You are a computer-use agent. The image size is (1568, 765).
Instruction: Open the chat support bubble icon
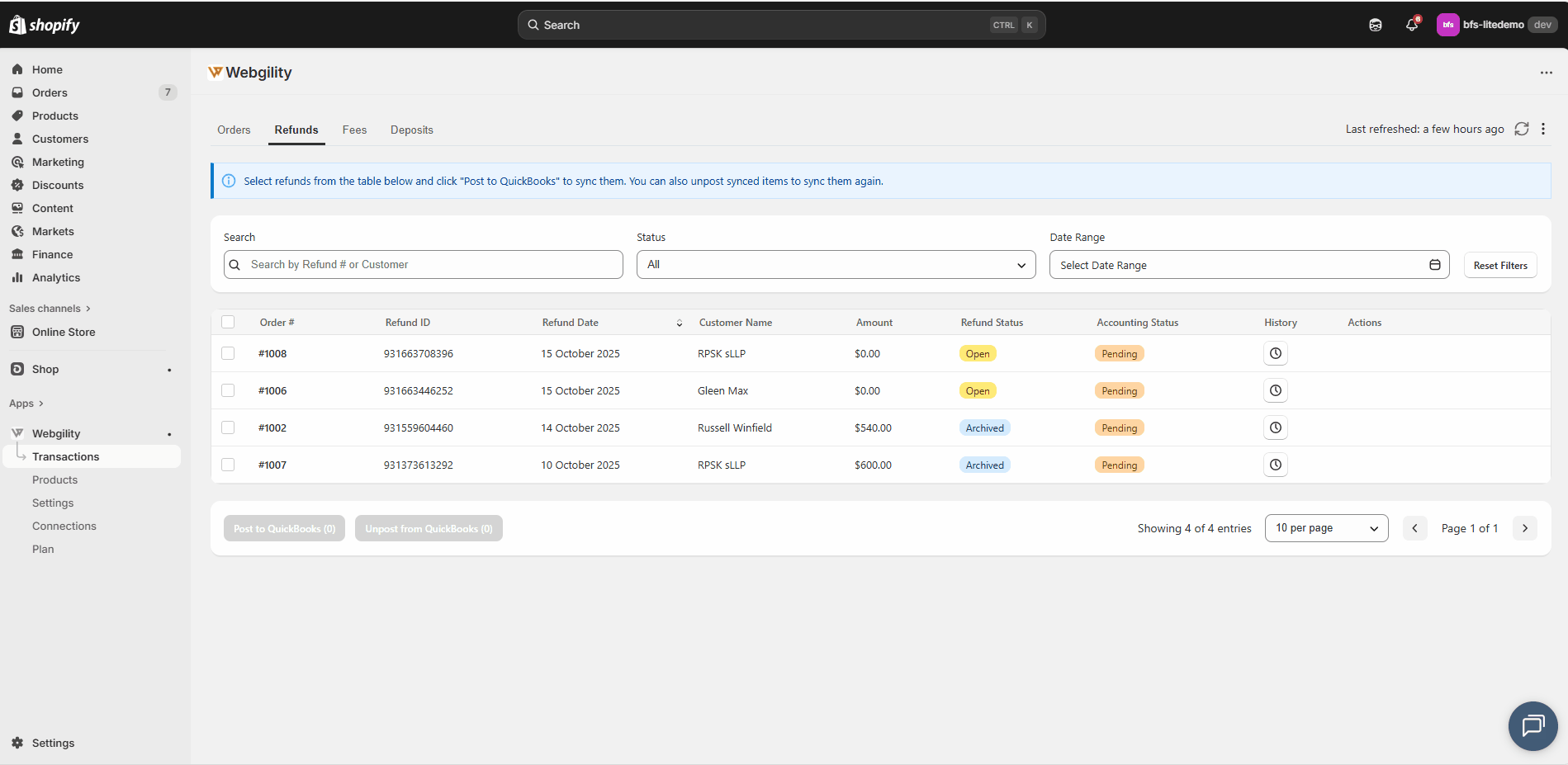1532,725
